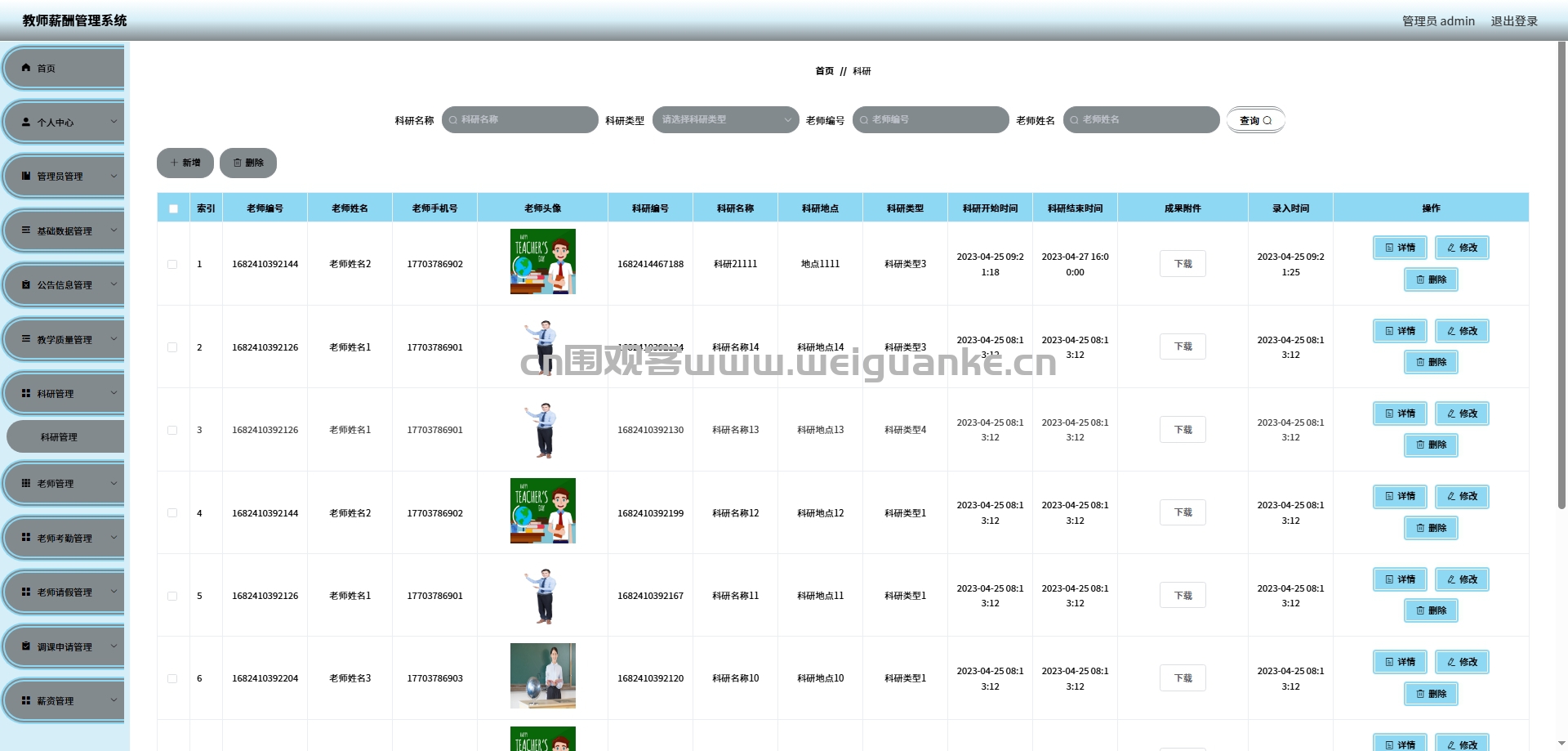Click the 老师姓名 search input field

[x=1142, y=119]
